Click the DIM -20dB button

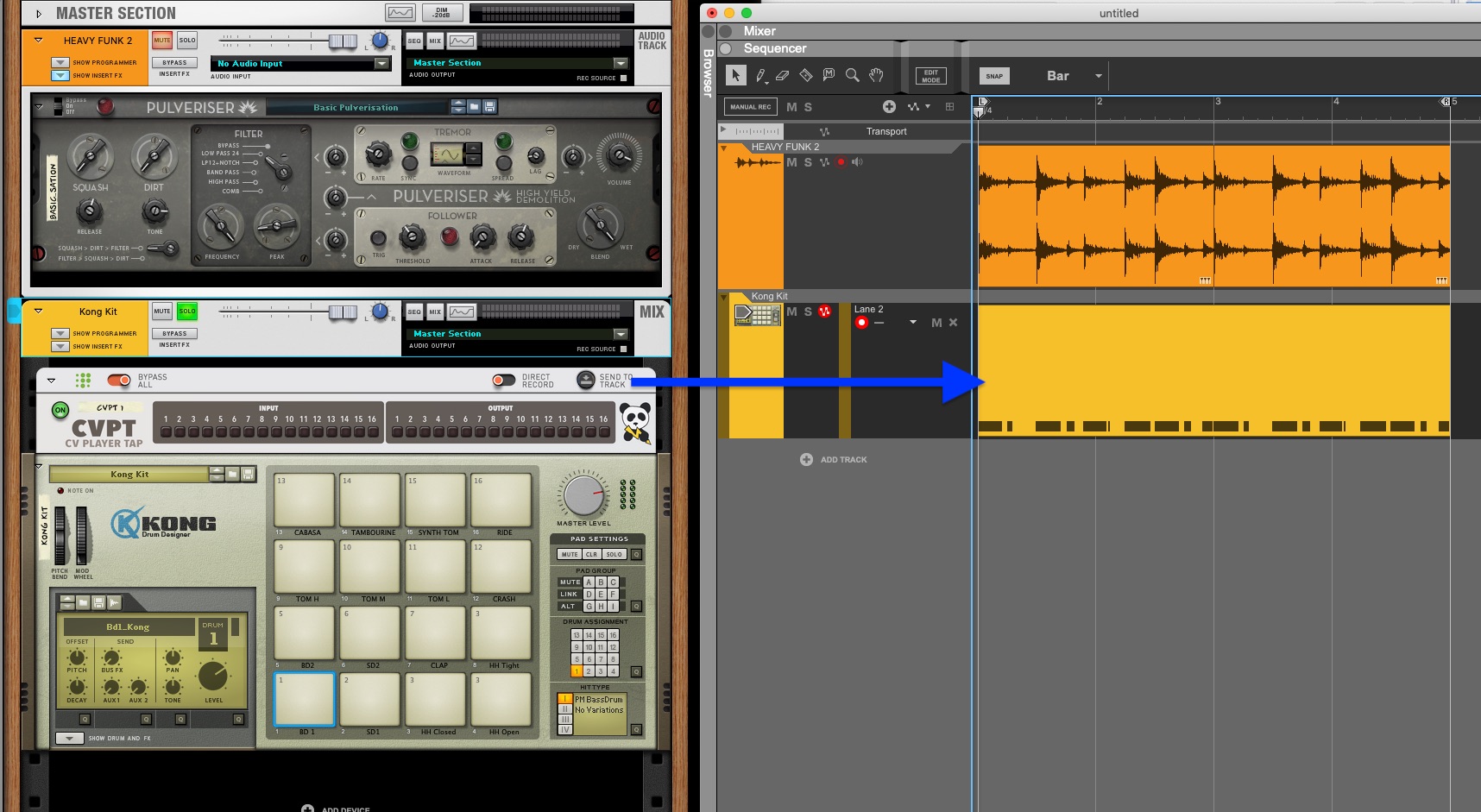pos(442,13)
